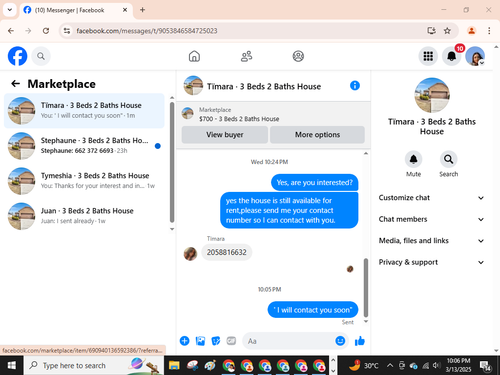
Task: Click the Facebook search magnifier icon
Action: pyautogui.click(x=41, y=56)
